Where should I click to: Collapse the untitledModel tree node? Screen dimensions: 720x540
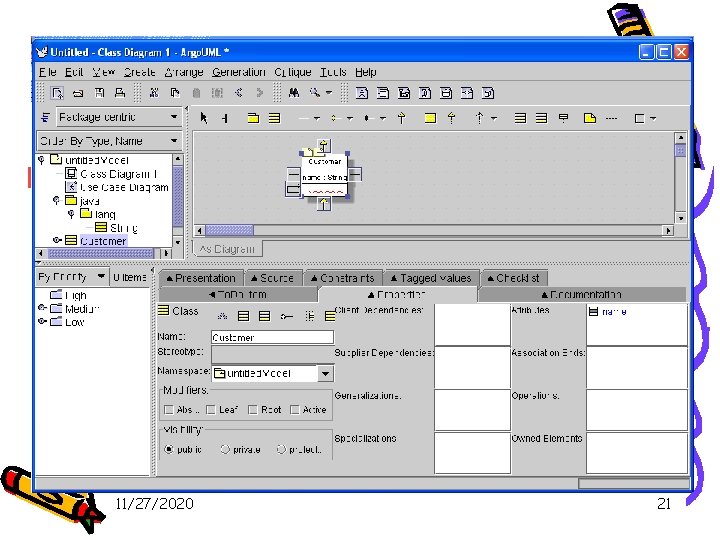pos(41,160)
